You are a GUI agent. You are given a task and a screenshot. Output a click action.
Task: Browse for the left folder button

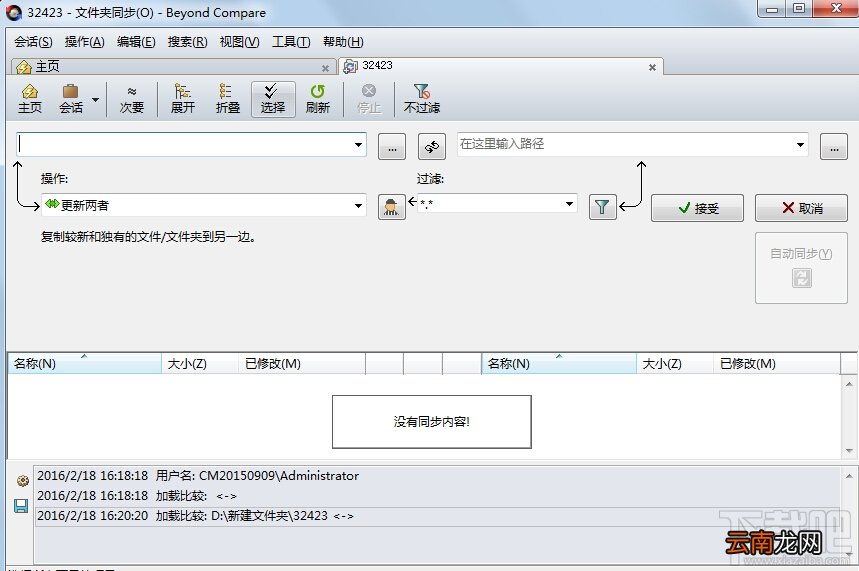(392, 146)
